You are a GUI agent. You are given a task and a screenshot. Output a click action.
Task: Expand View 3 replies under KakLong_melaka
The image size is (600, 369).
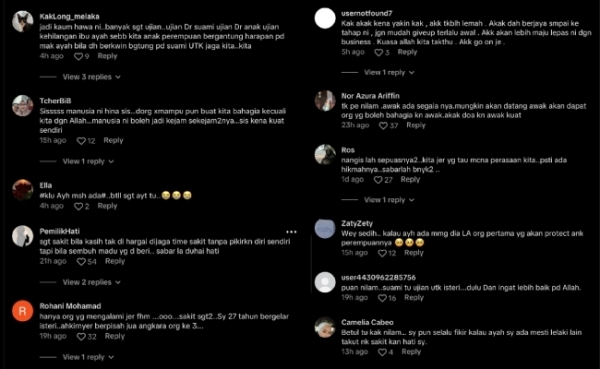tap(91, 77)
